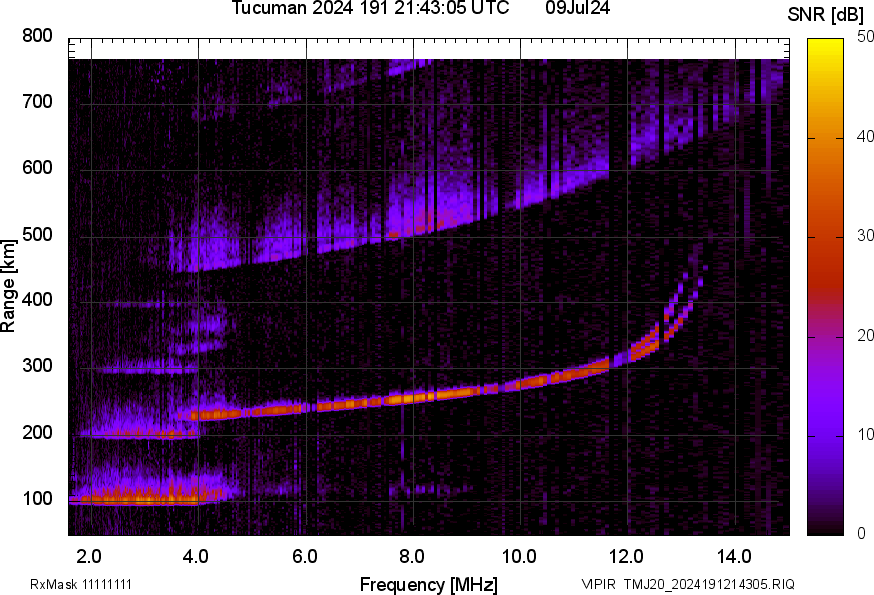Click the colorbar tick label '30'
The height and width of the screenshot is (595, 874).
coord(865,236)
